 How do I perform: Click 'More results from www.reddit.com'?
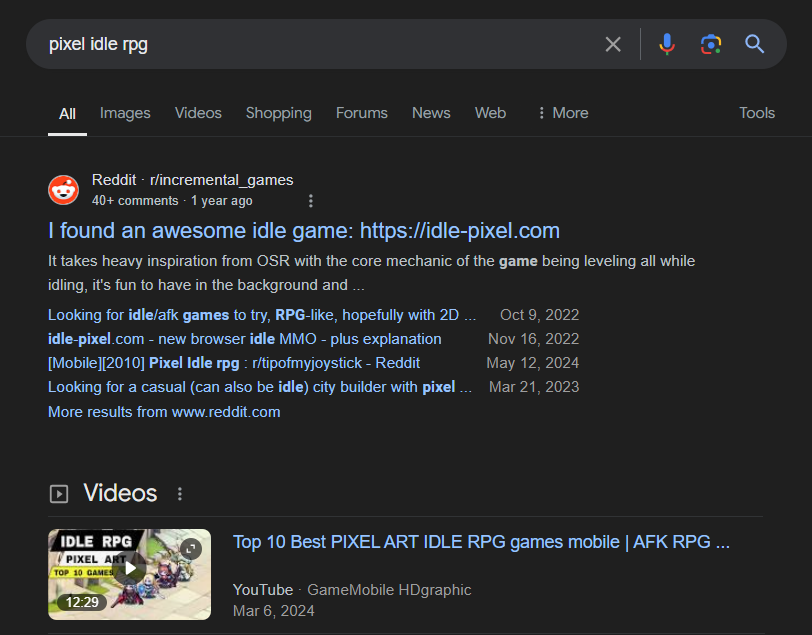click(x=164, y=412)
